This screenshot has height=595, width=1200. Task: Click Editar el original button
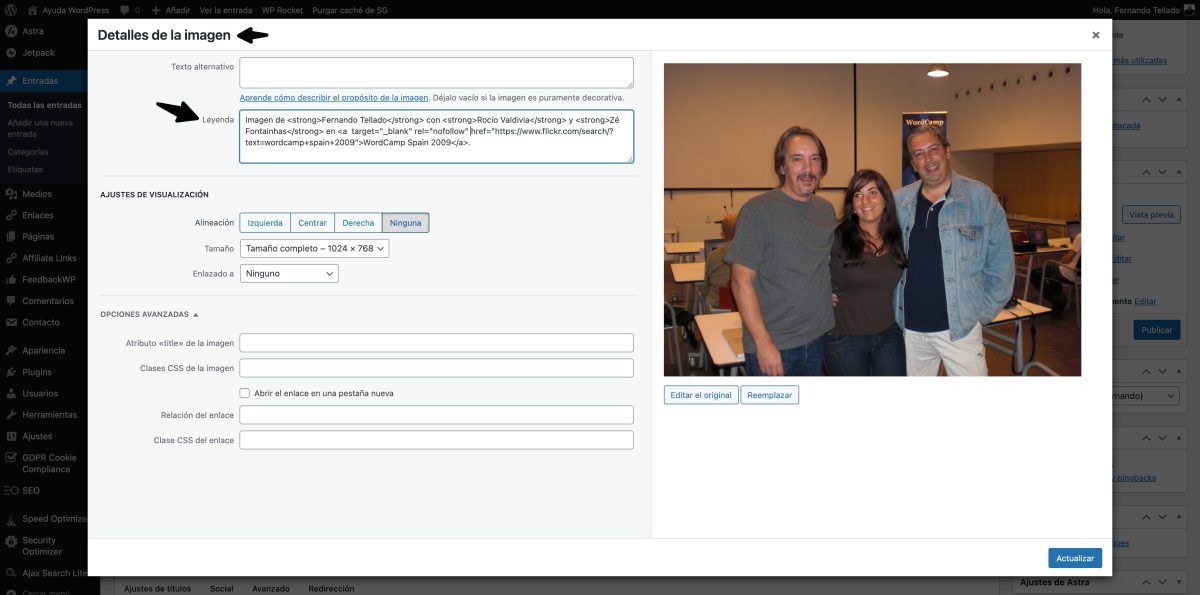pyautogui.click(x=701, y=395)
